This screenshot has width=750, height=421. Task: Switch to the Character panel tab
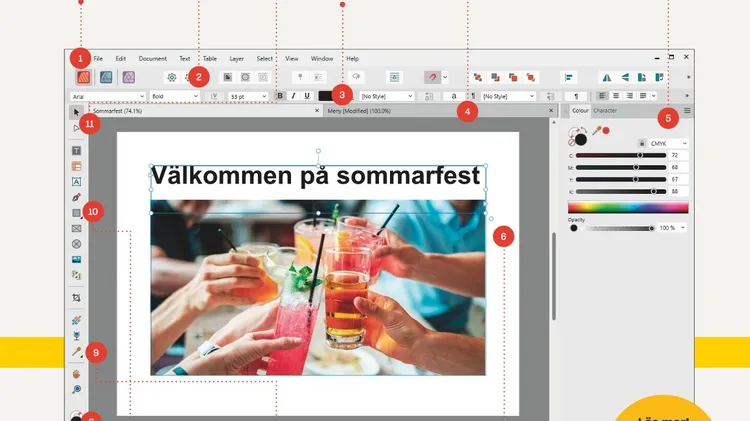[x=605, y=111]
